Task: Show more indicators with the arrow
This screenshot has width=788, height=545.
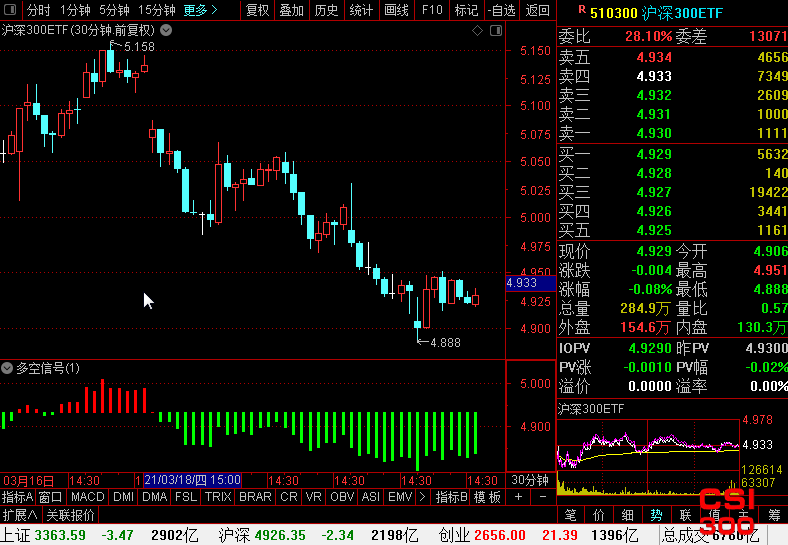Action: point(423,497)
